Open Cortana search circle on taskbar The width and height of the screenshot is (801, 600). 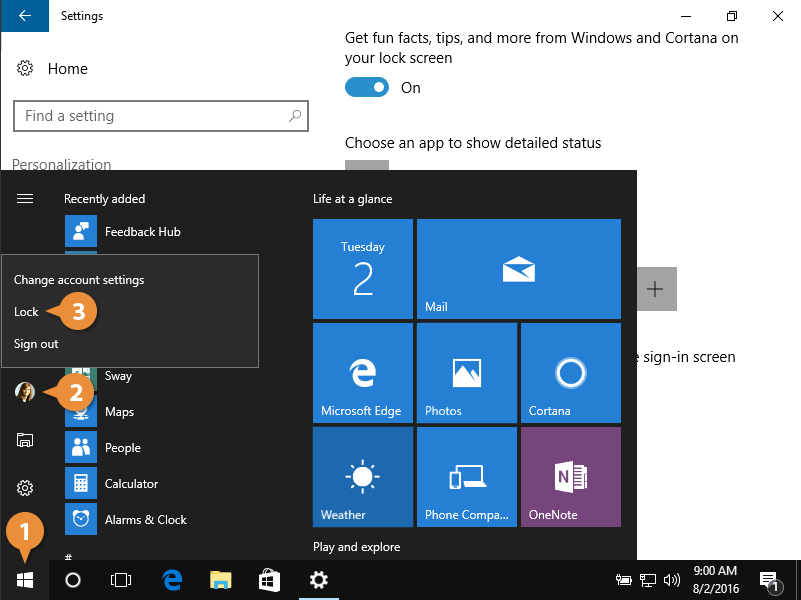coord(73,580)
